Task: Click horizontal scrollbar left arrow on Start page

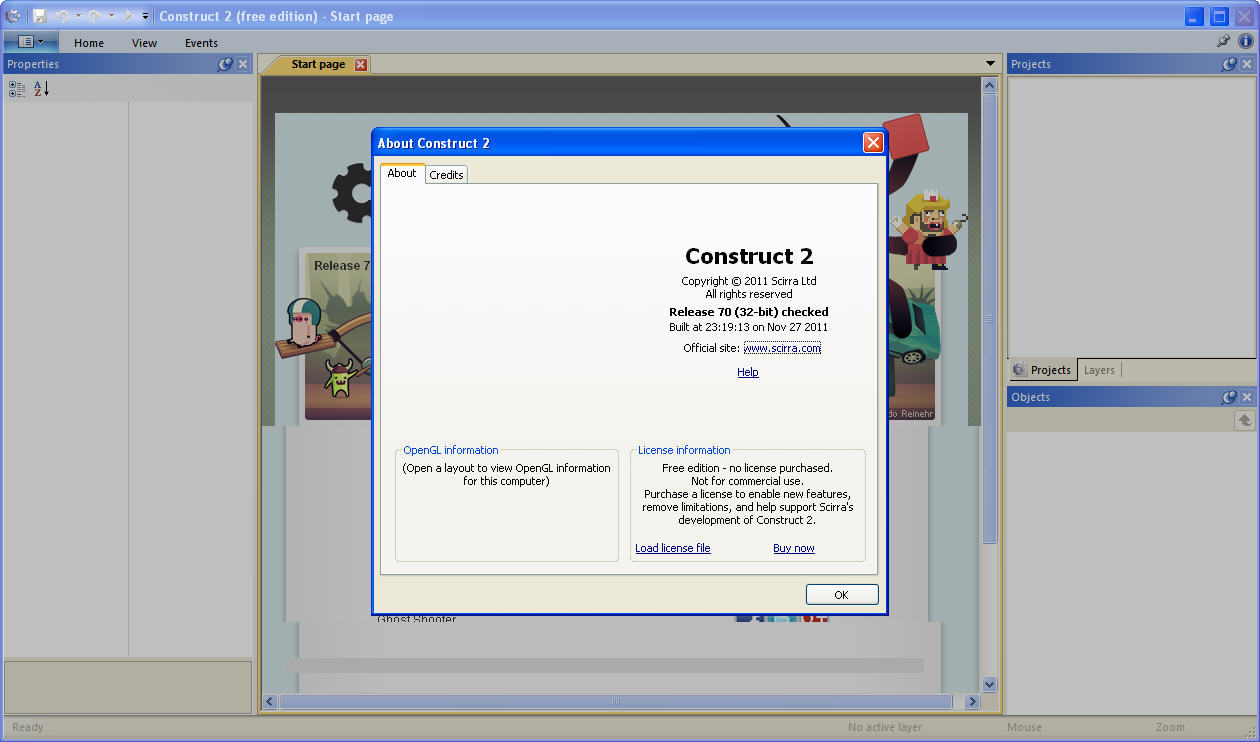Action: (x=270, y=702)
